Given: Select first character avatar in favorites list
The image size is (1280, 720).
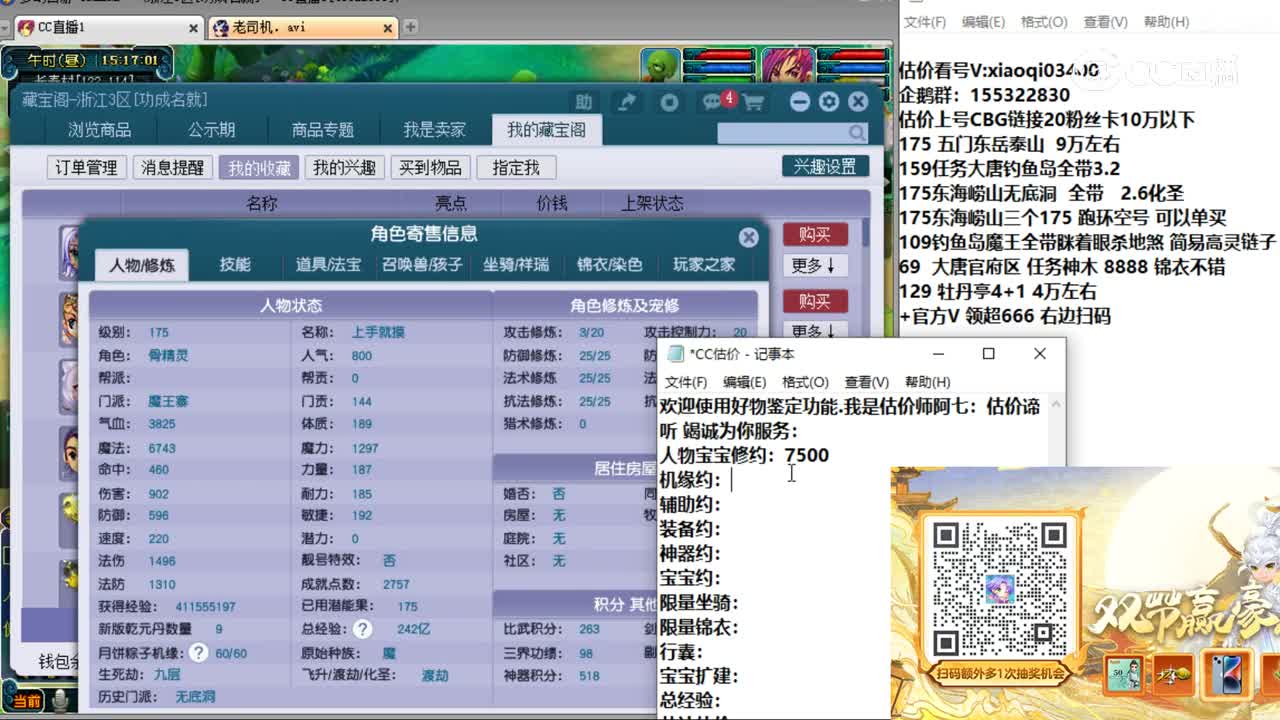Looking at the screenshot, I should click(x=68, y=252).
